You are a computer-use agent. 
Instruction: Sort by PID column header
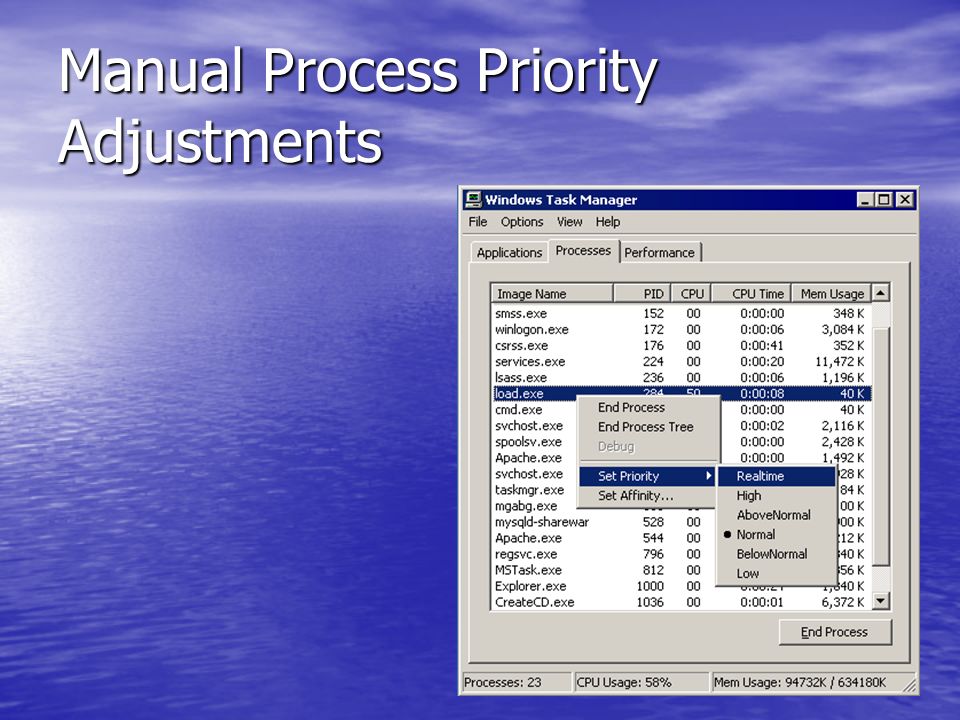[x=643, y=293]
